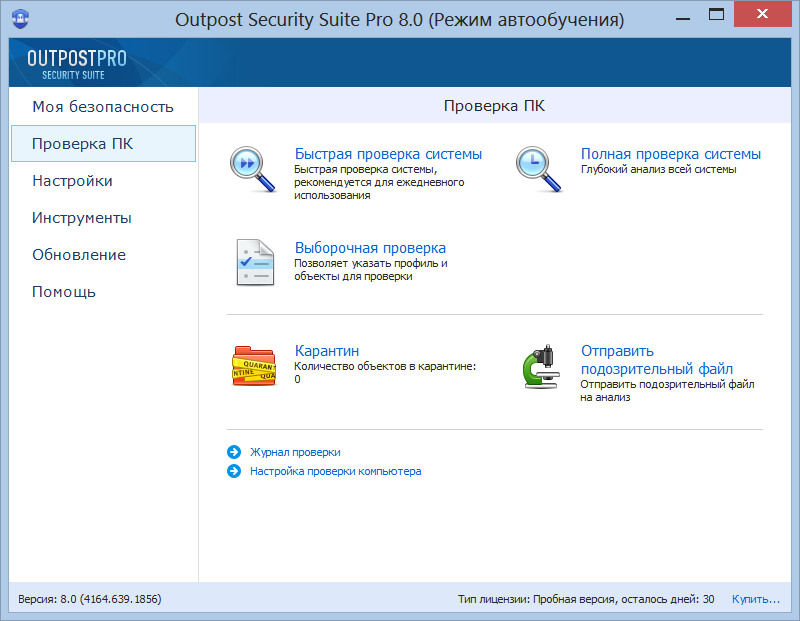
Task: Open Выборочная проверка link
Action: tap(370, 248)
